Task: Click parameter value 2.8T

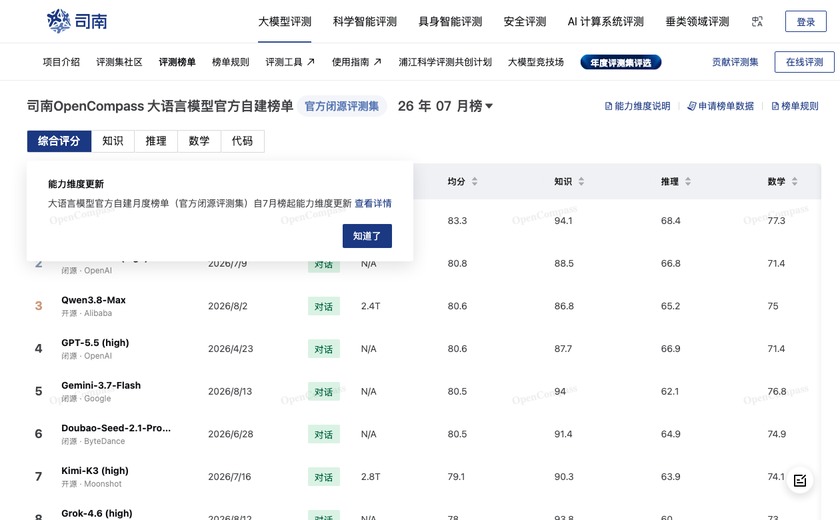Action: (370, 477)
